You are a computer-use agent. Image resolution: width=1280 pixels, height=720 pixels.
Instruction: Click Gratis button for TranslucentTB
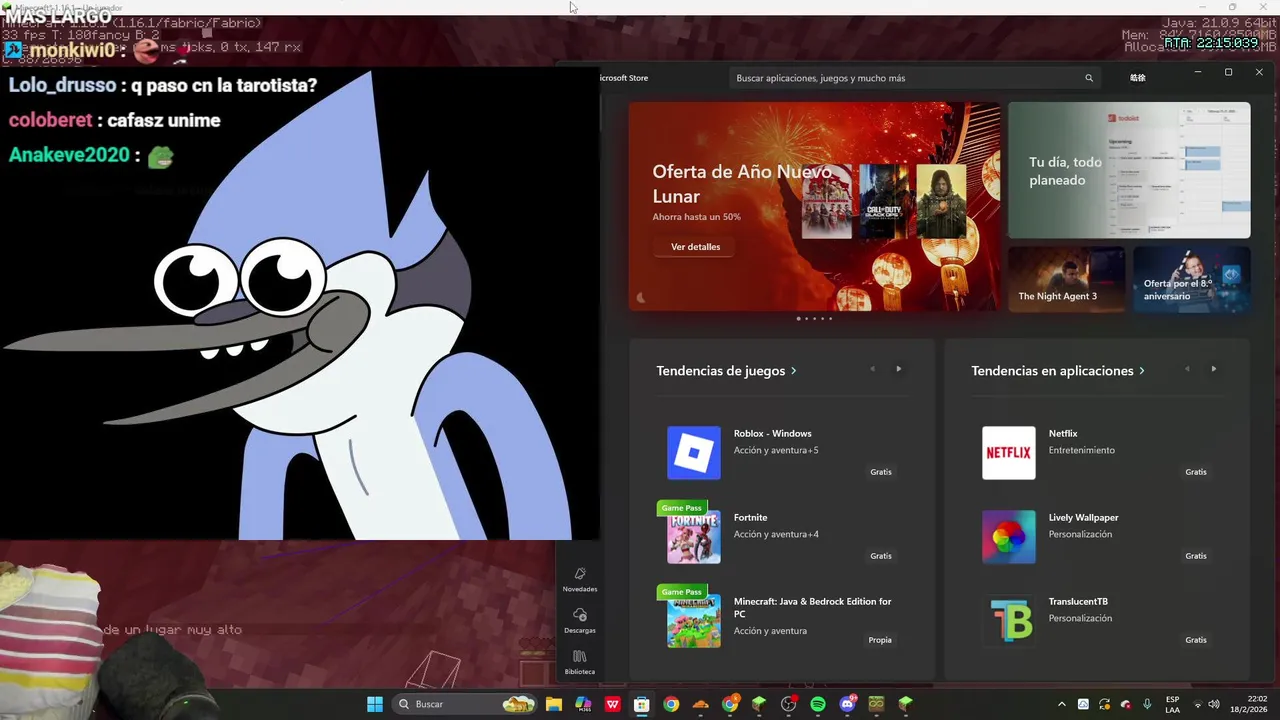pos(1196,640)
